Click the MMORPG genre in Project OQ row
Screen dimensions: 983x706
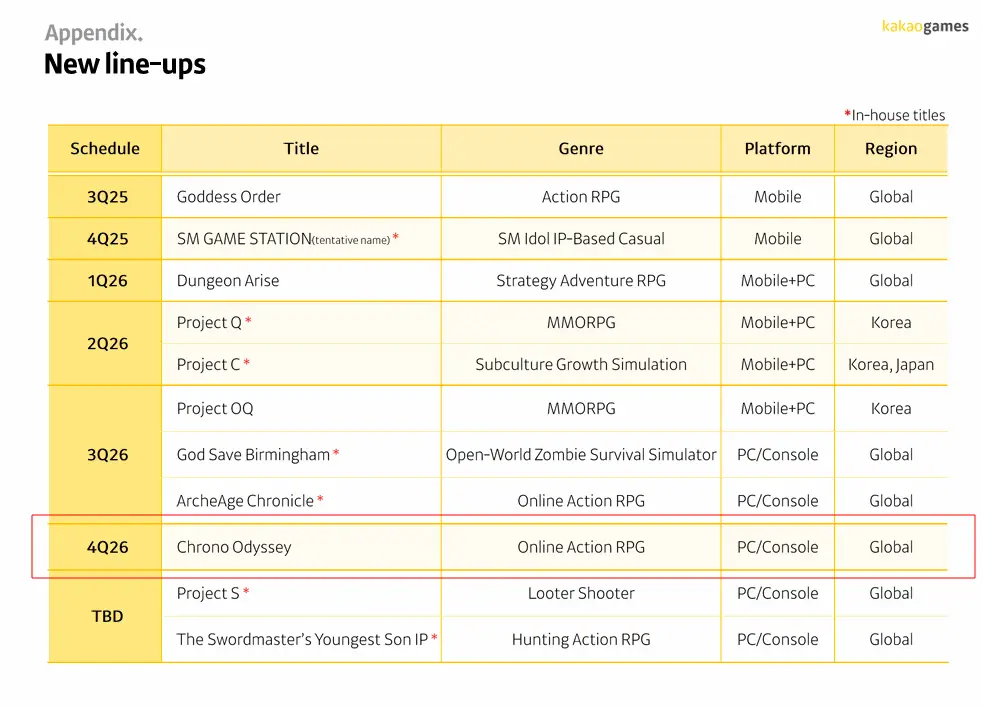[581, 409]
